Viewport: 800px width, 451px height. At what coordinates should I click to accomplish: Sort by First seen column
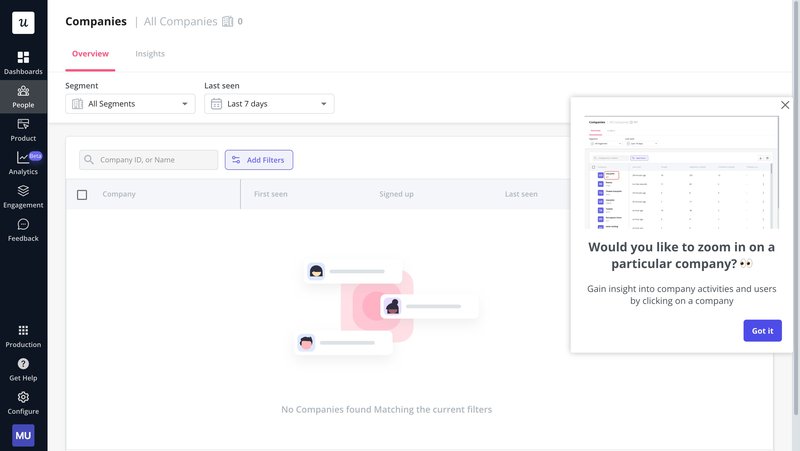click(x=270, y=194)
